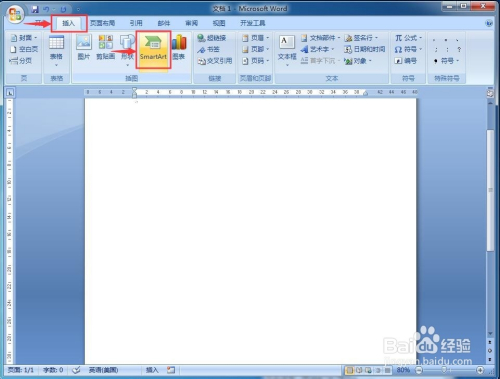Click the macro recording icon in status bar
Image resolution: width=500 pixels, height=379 pixels.
click(x=171, y=370)
